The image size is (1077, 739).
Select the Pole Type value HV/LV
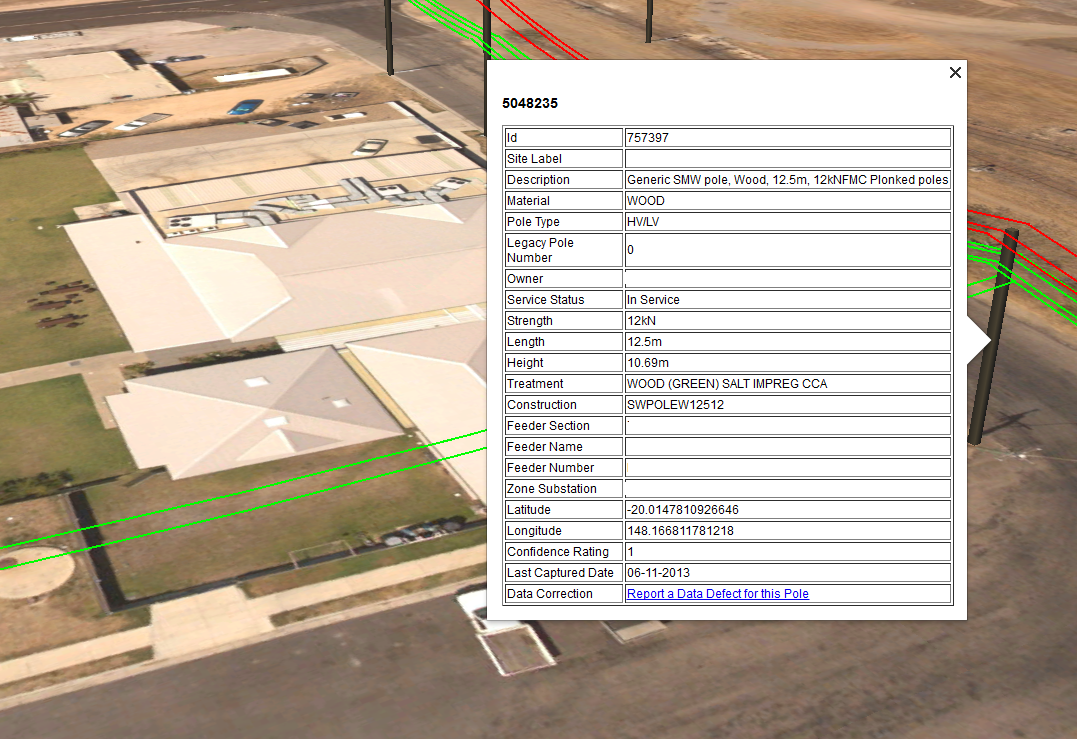(x=643, y=221)
